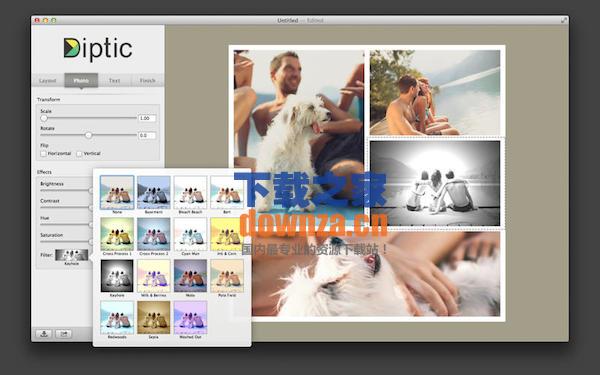Apply the peach-toned filter at the end of Keyhole row
This screenshot has height=375, width=600.
coord(227,276)
